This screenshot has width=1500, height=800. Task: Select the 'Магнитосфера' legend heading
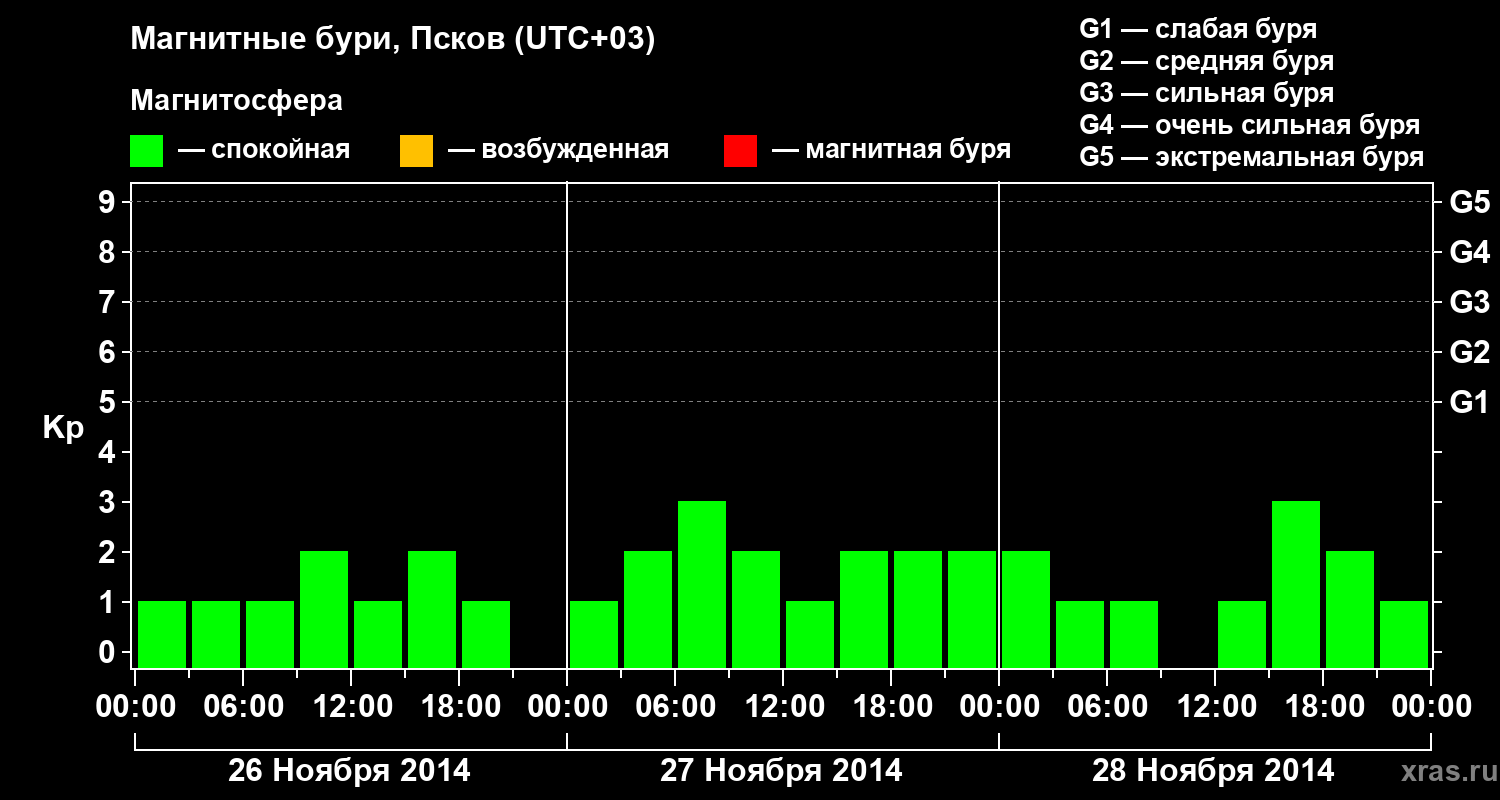236,101
